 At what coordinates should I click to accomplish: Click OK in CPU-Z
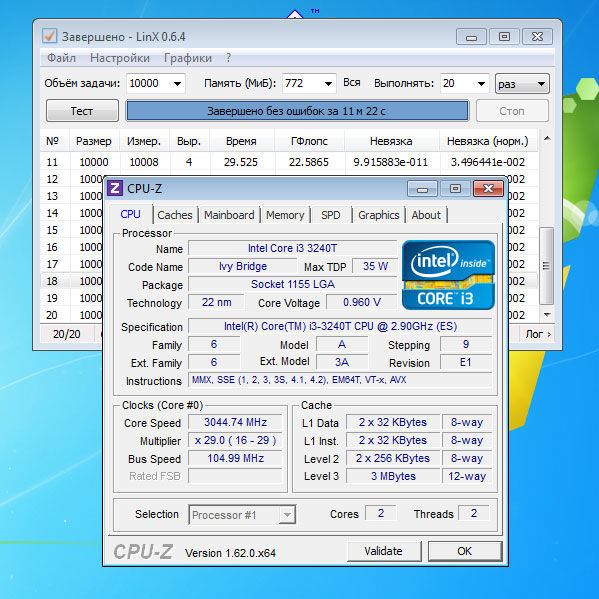pyautogui.click(x=465, y=551)
